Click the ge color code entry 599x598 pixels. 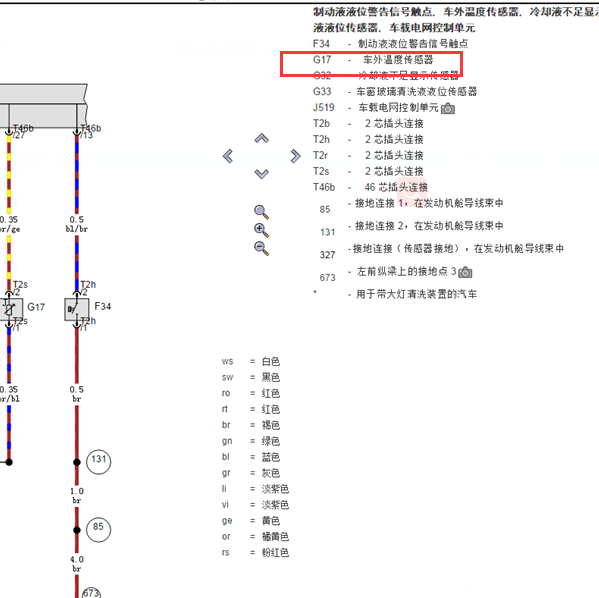(251, 520)
